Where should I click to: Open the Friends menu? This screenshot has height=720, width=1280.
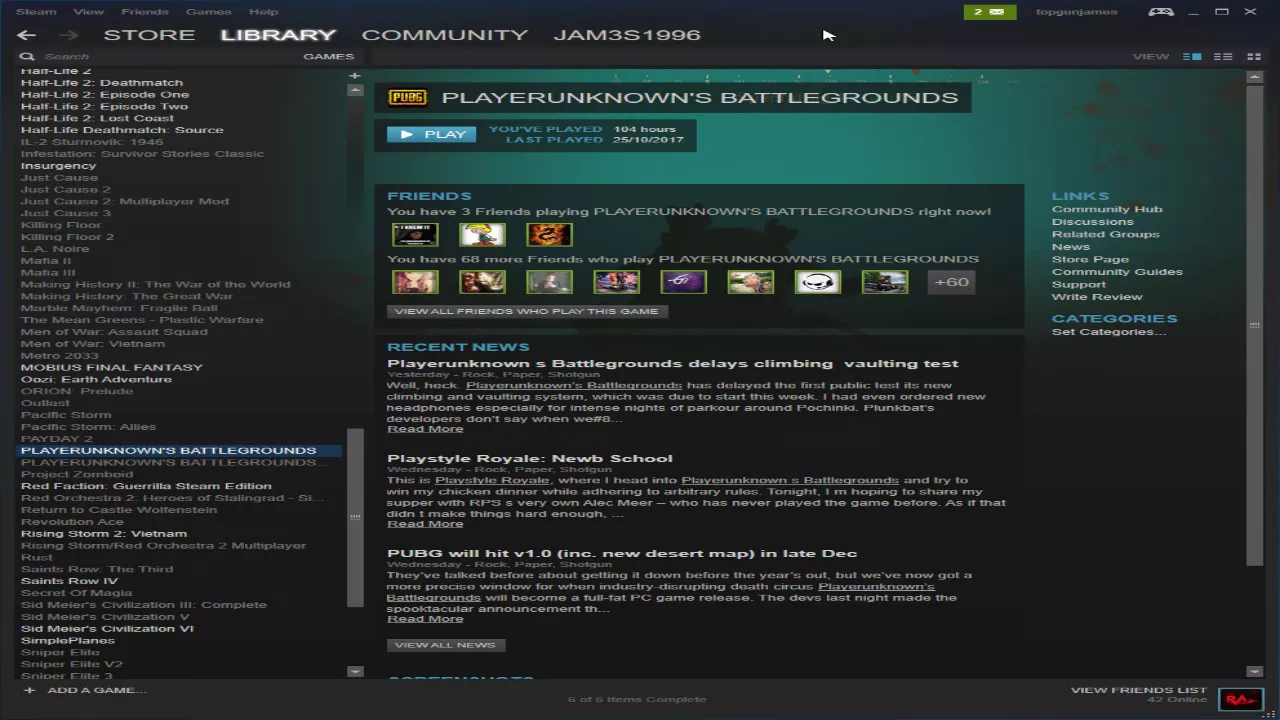[x=145, y=12]
